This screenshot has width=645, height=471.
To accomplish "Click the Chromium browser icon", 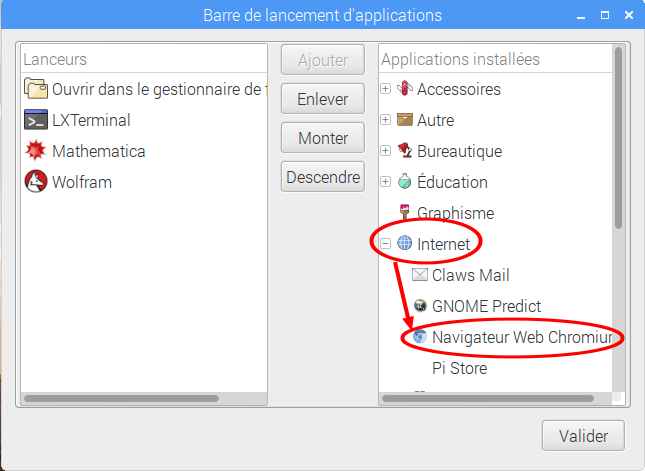I will (x=420, y=337).
